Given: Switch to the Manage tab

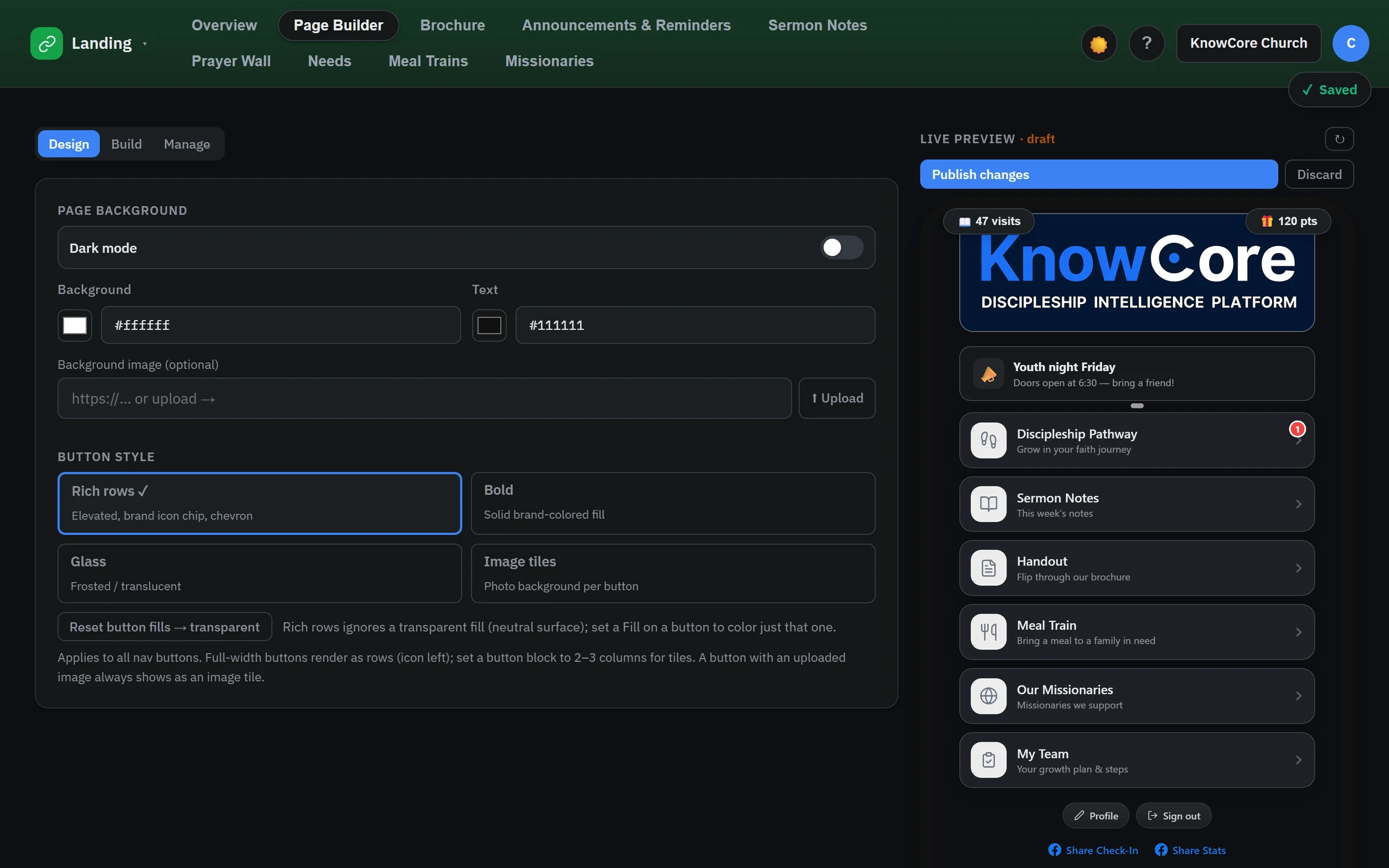Looking at the screenshot, I should [187, 144].
